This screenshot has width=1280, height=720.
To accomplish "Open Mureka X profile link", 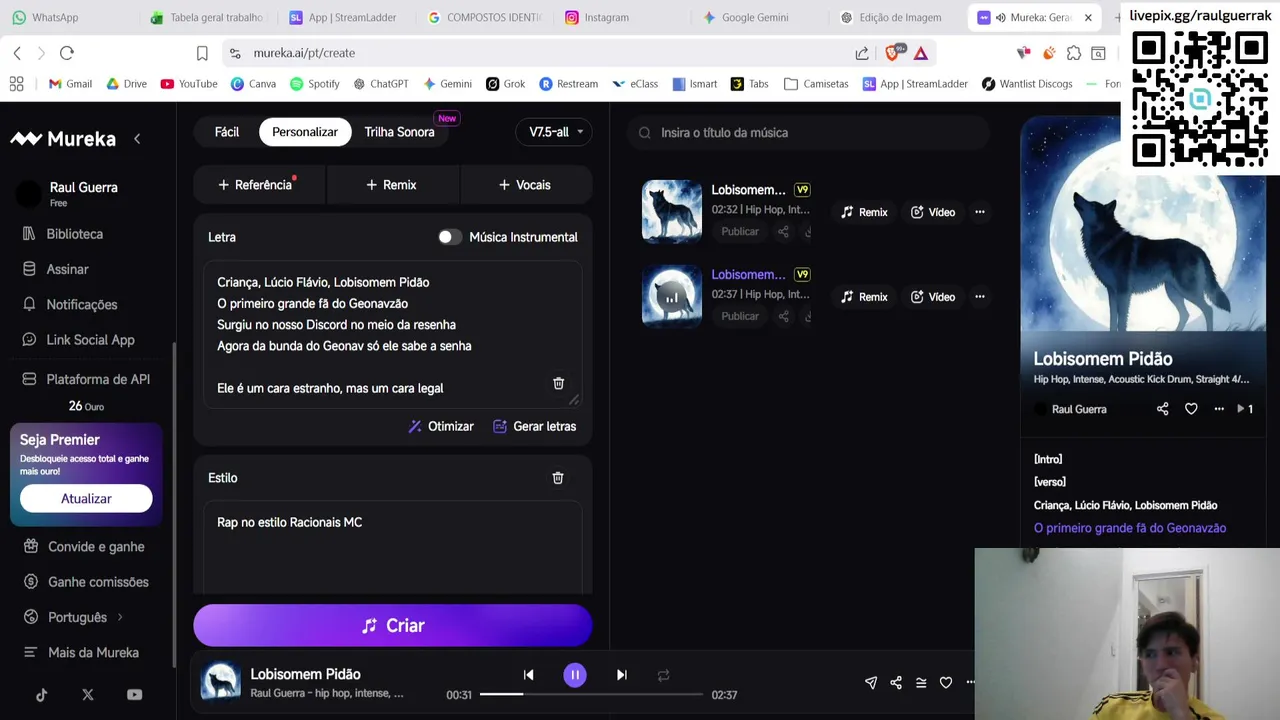I will tap(88, 695).
